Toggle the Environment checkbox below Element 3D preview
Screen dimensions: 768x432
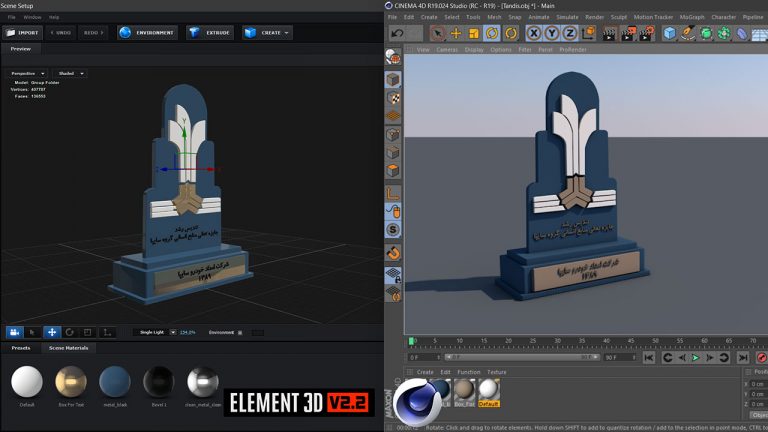pos(240,333)
